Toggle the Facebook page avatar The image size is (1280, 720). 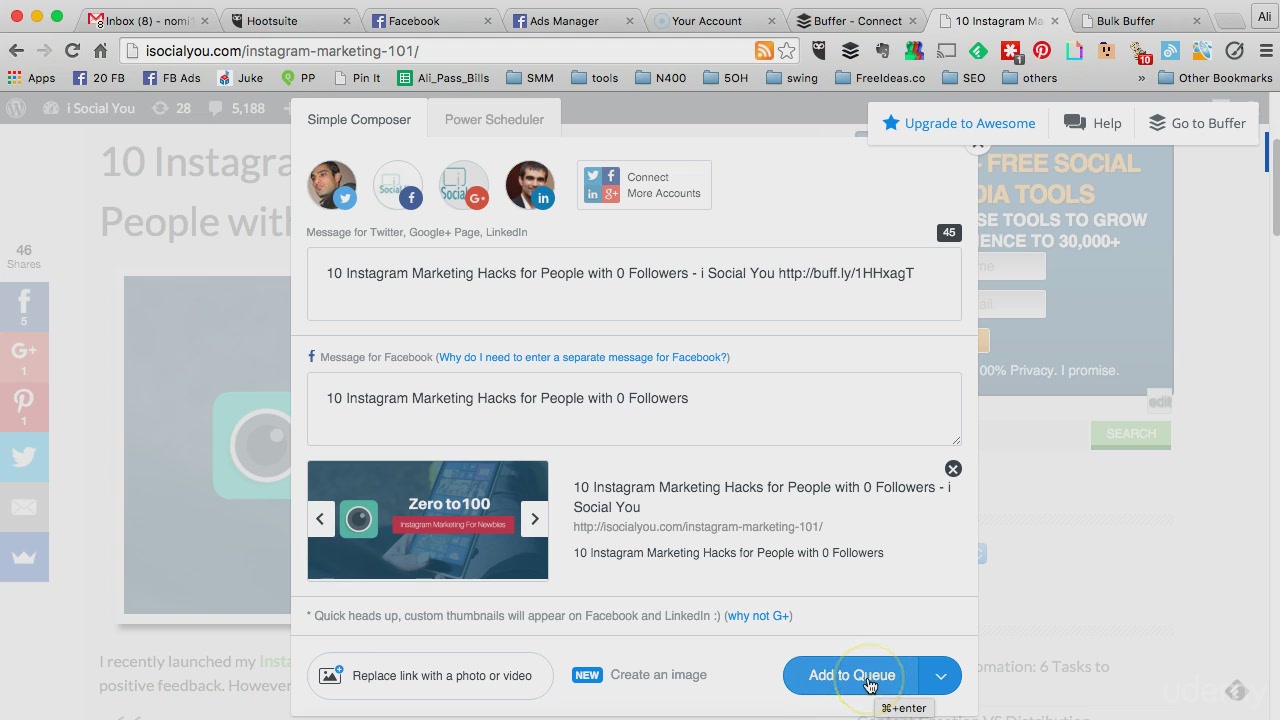point(398,185)
